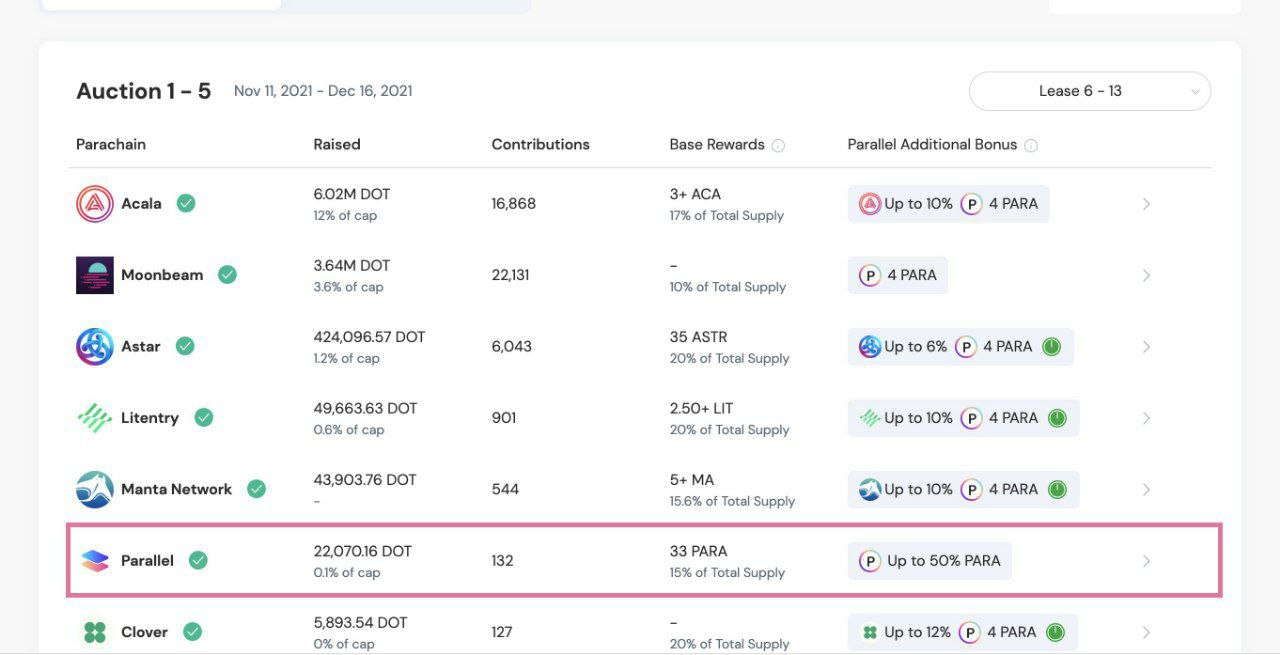Click the Base Rewards column header text
Viewport: 1280px width, 655px height.
717,144
